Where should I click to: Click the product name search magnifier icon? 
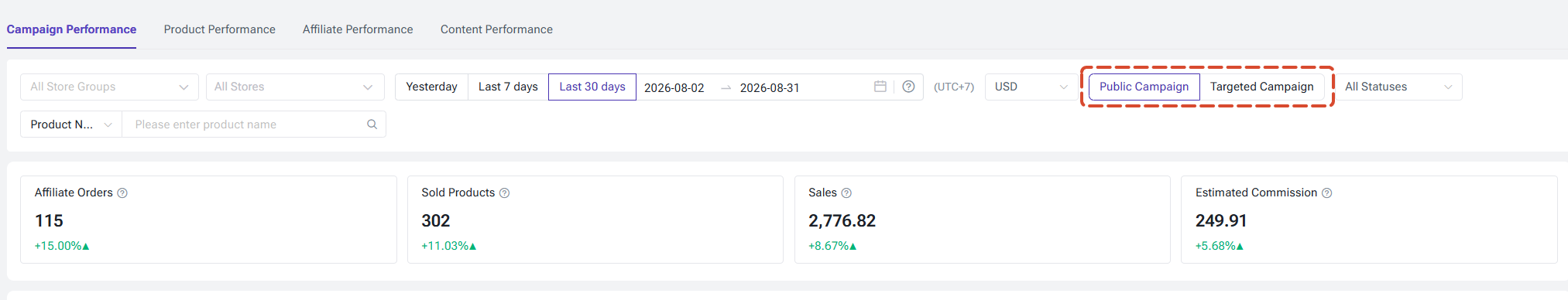tap(372, 124)
